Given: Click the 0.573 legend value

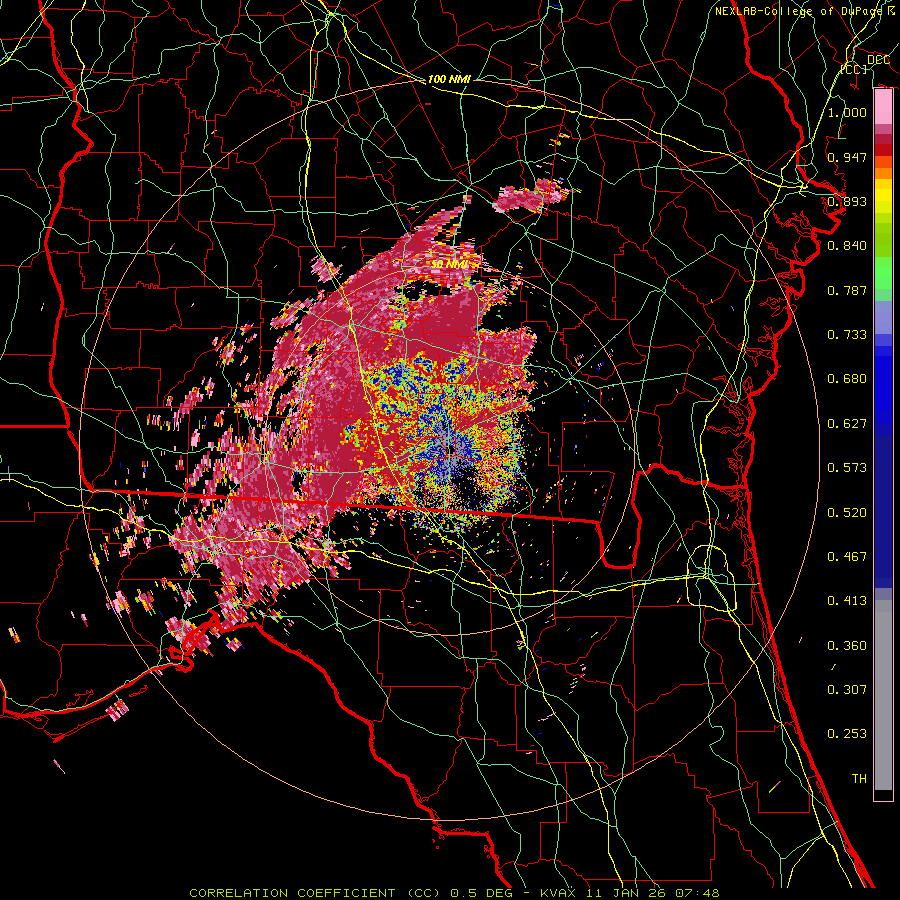Looking at the screenshot, I should tap(847, 468).
